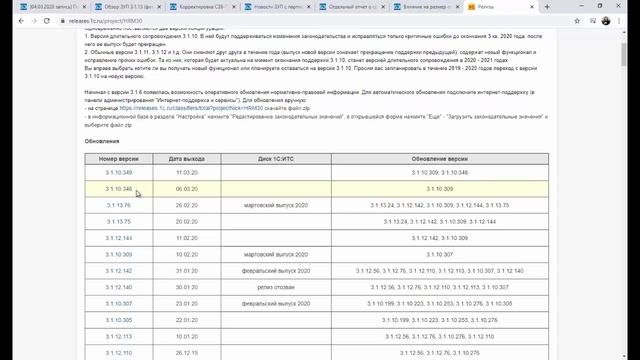
Task: Select the date 06.03.20 cell
Action: 187,189
